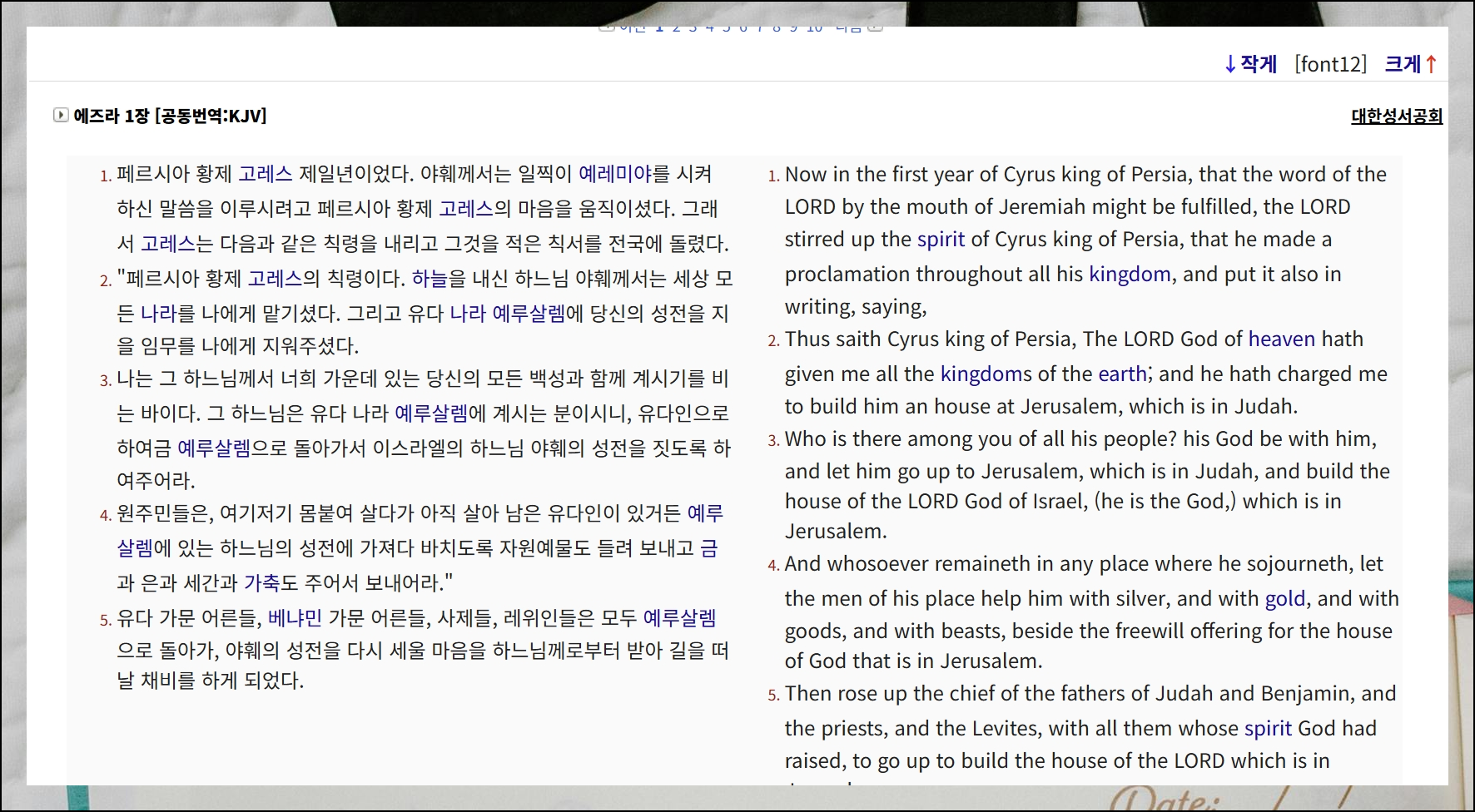Open 고레스 link followed by 의 마음을
The width and height of the screenshot is (1475, 812).
tap(466, 209)
